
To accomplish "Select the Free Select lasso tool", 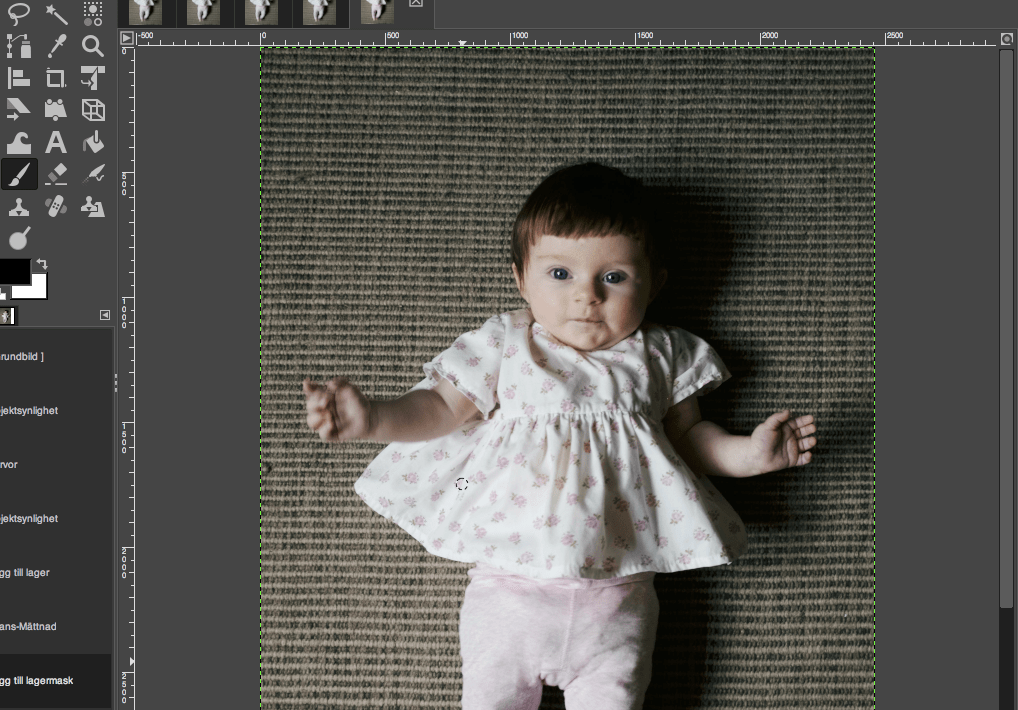I will (x=20, y=13).
